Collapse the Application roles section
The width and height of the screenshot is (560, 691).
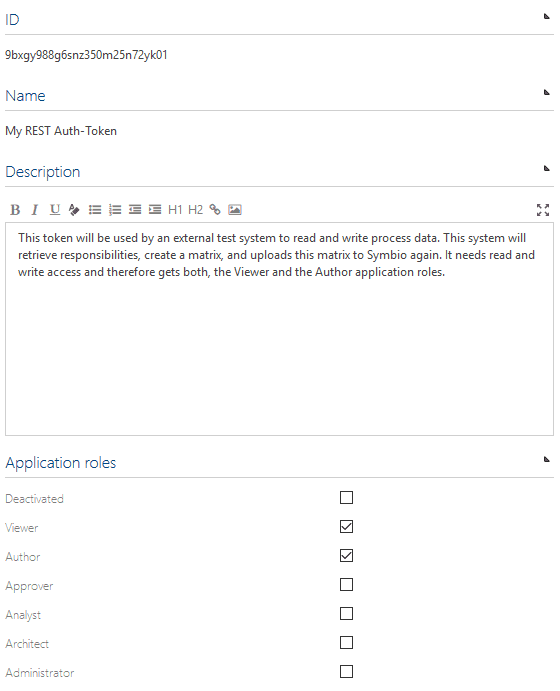[x=546, y=459]
